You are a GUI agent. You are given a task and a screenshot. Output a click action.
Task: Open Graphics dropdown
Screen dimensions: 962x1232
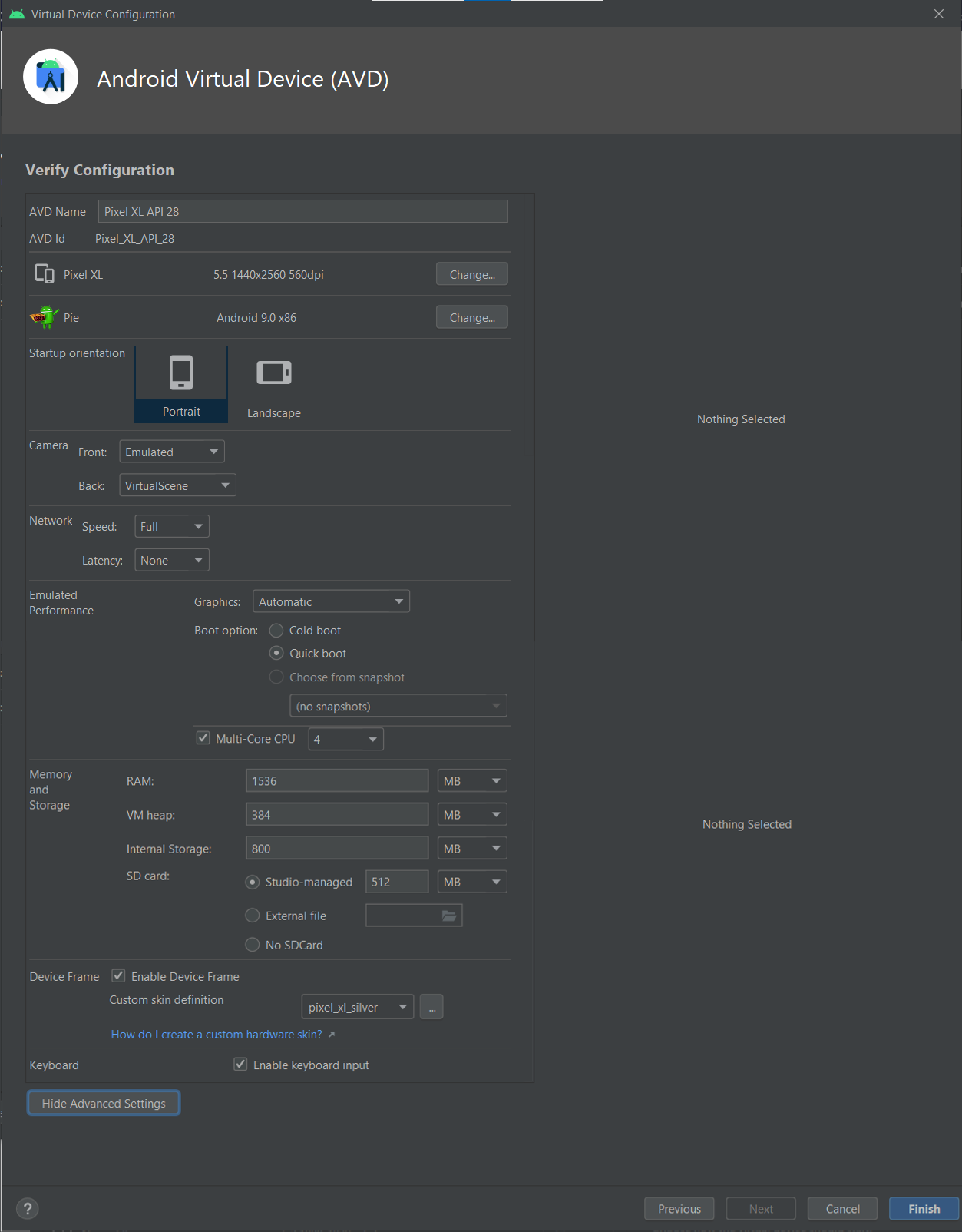tap(331, 601)
